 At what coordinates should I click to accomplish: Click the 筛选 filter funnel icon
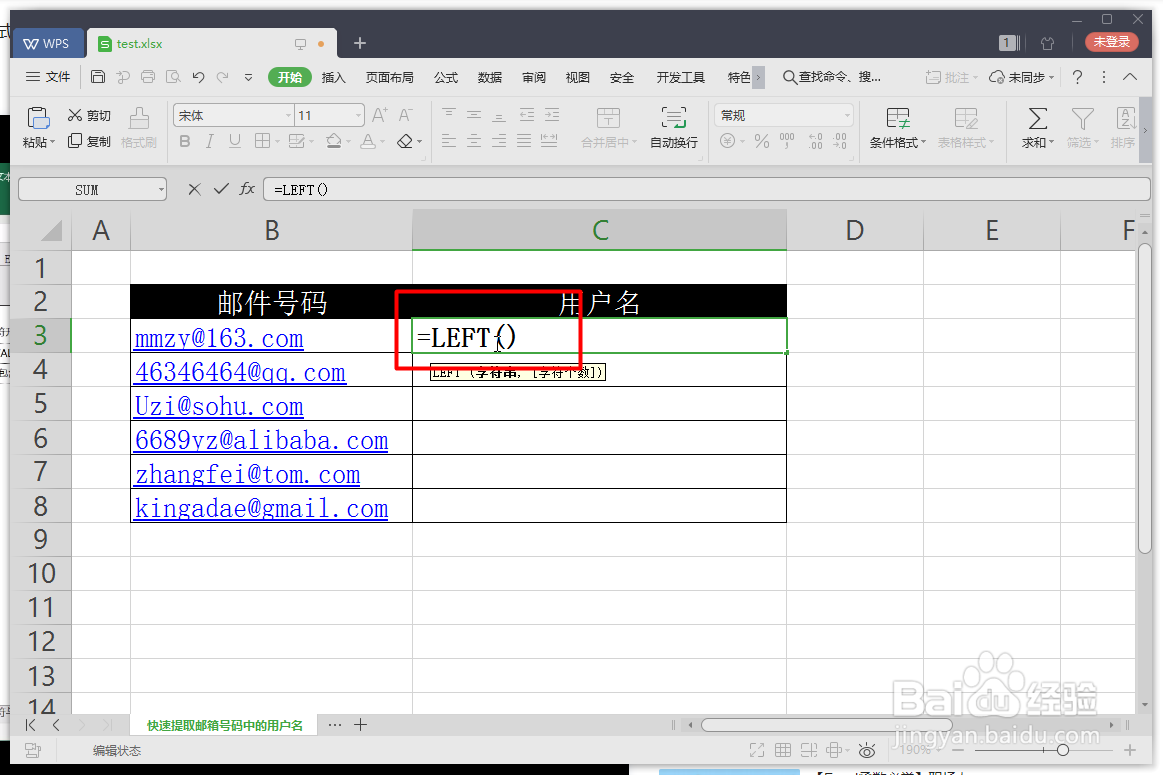point(1082,118)
